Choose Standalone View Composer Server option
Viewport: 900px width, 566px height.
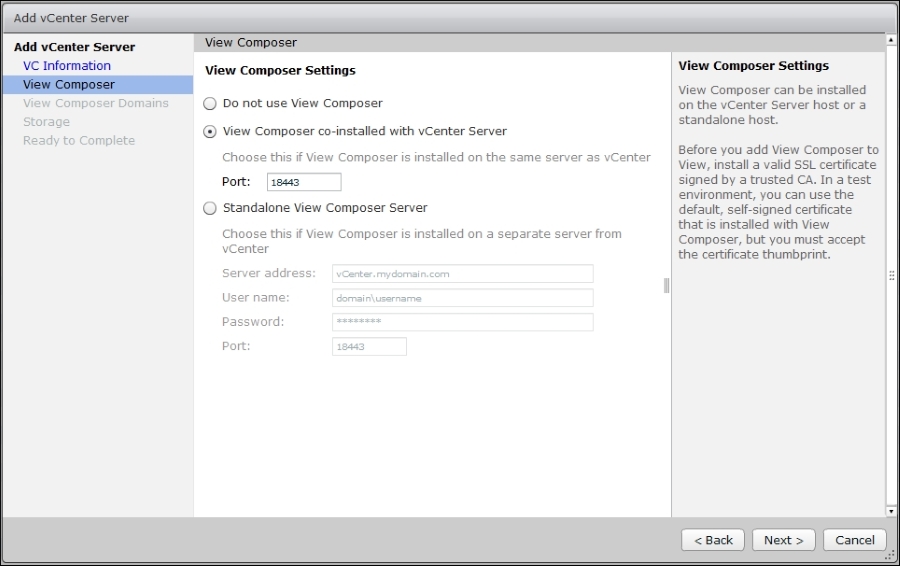click(x=210, y=208)
